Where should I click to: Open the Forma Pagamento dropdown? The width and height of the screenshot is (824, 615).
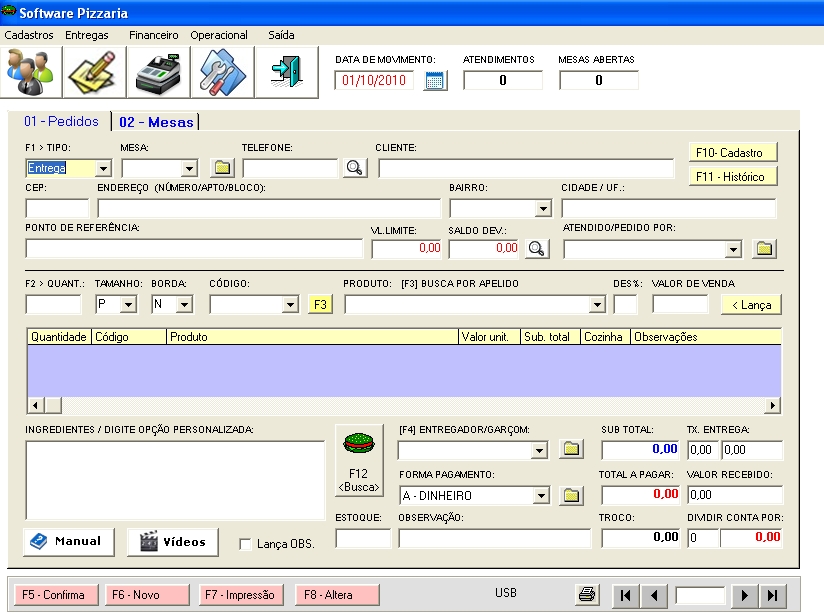pos(541,495)
